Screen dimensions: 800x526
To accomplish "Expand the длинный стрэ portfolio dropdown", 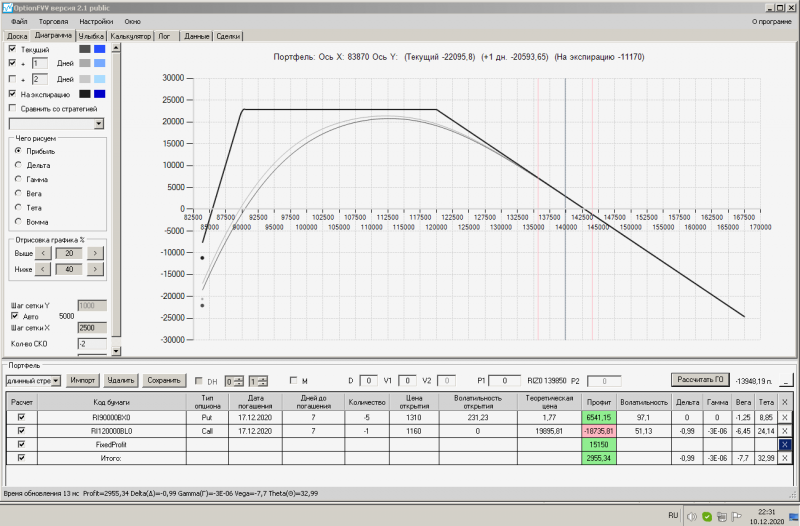I will 57,380.
